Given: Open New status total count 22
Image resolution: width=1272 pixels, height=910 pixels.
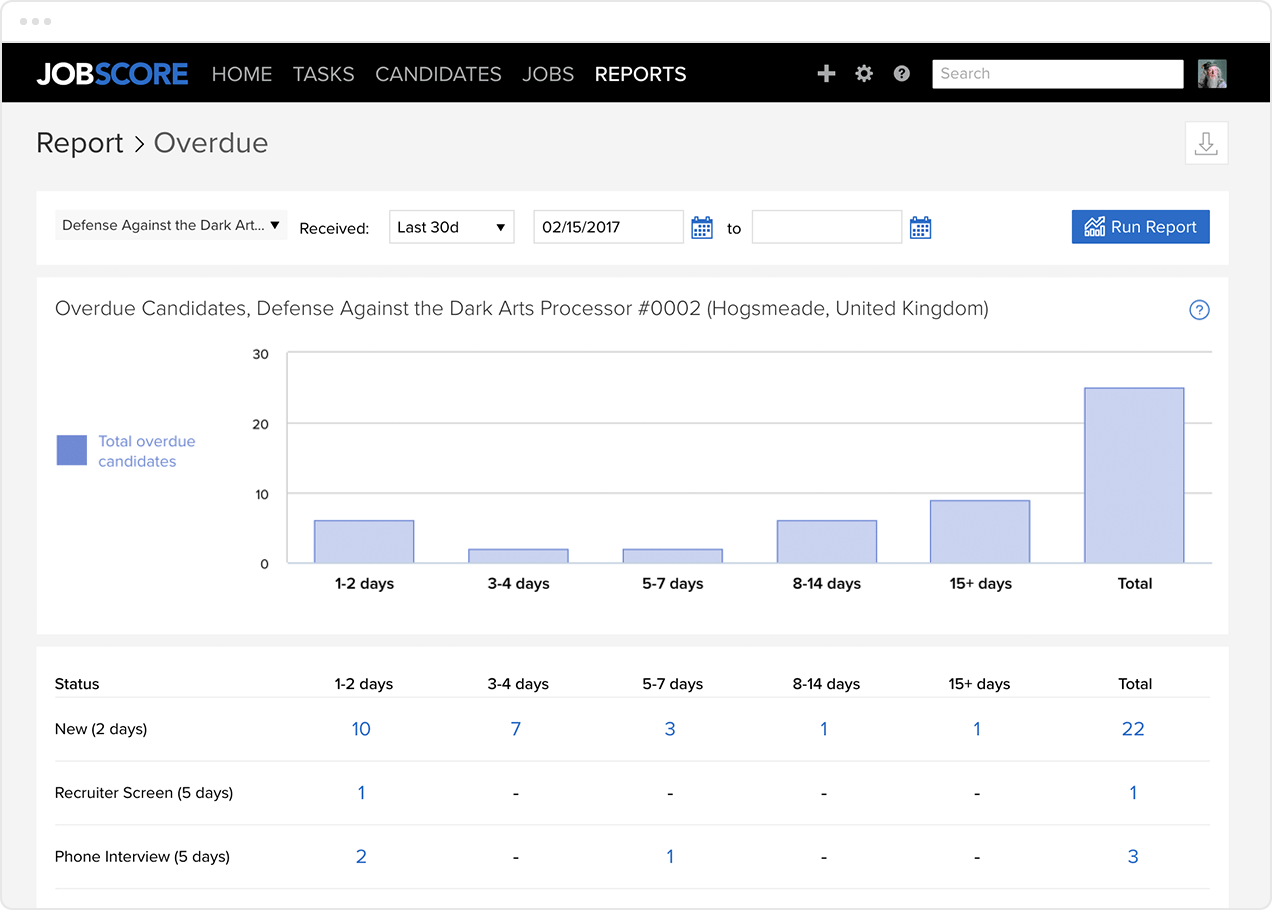Looking at the screenshot, I should [x=1133, y=729].
